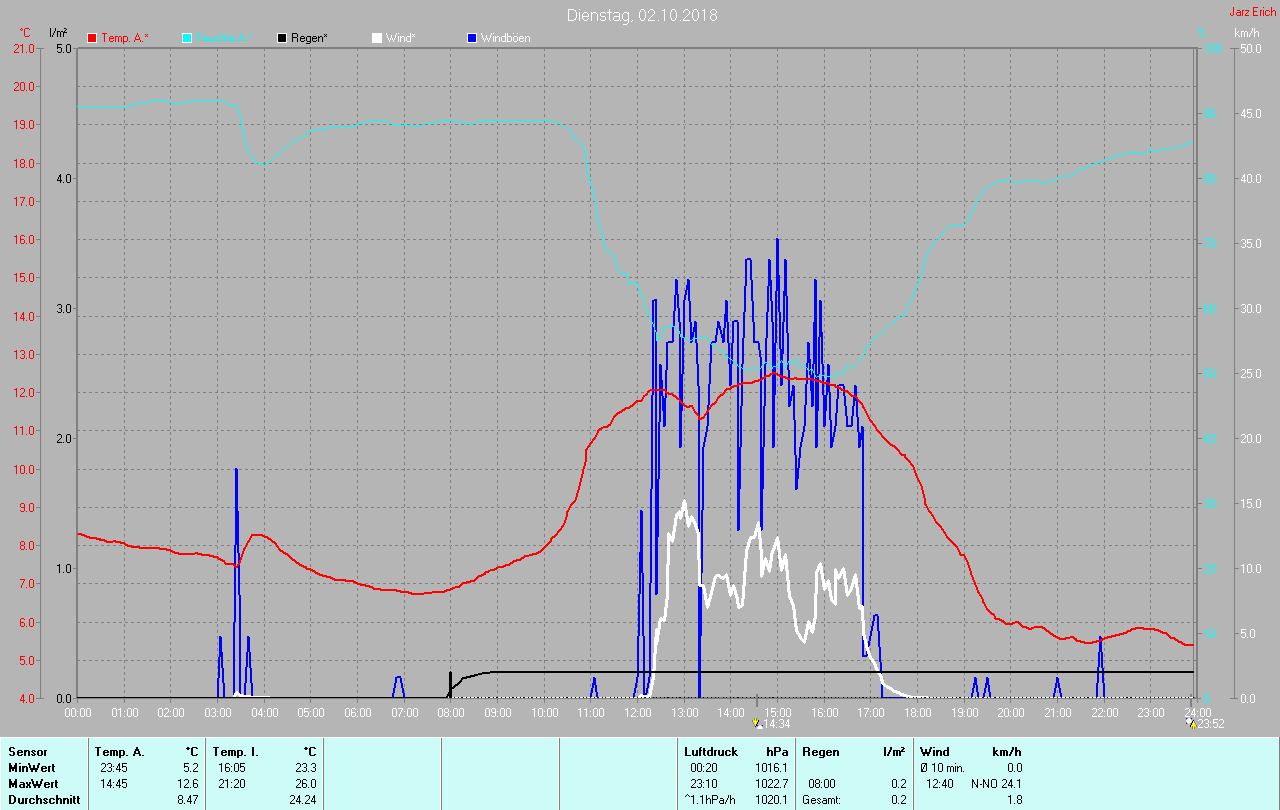Click the °C axis unit label
Viewport: 1280px width, 810px height.
(x=25, y=33)
